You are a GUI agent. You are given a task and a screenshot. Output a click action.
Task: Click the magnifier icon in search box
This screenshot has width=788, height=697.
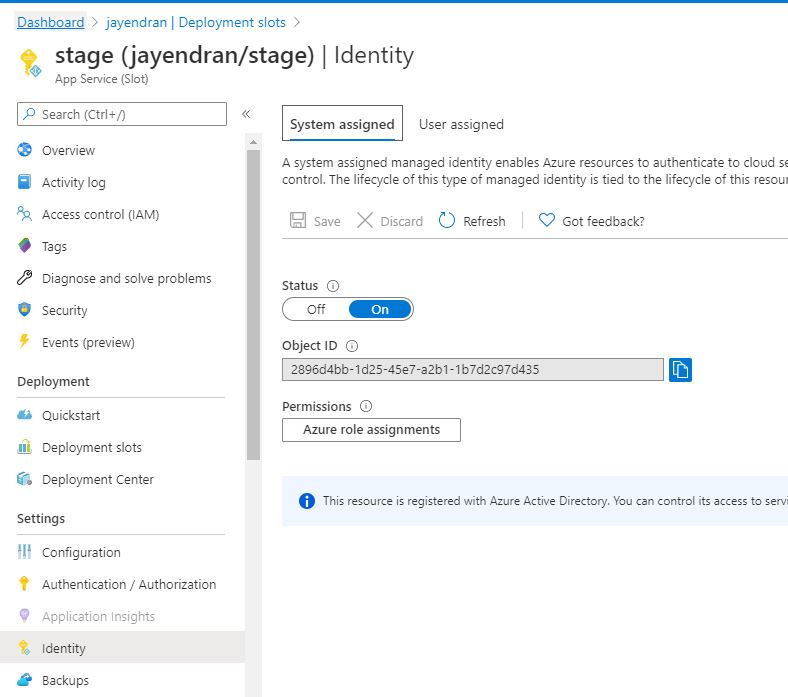pyautogui.click(x=30, y=114)
